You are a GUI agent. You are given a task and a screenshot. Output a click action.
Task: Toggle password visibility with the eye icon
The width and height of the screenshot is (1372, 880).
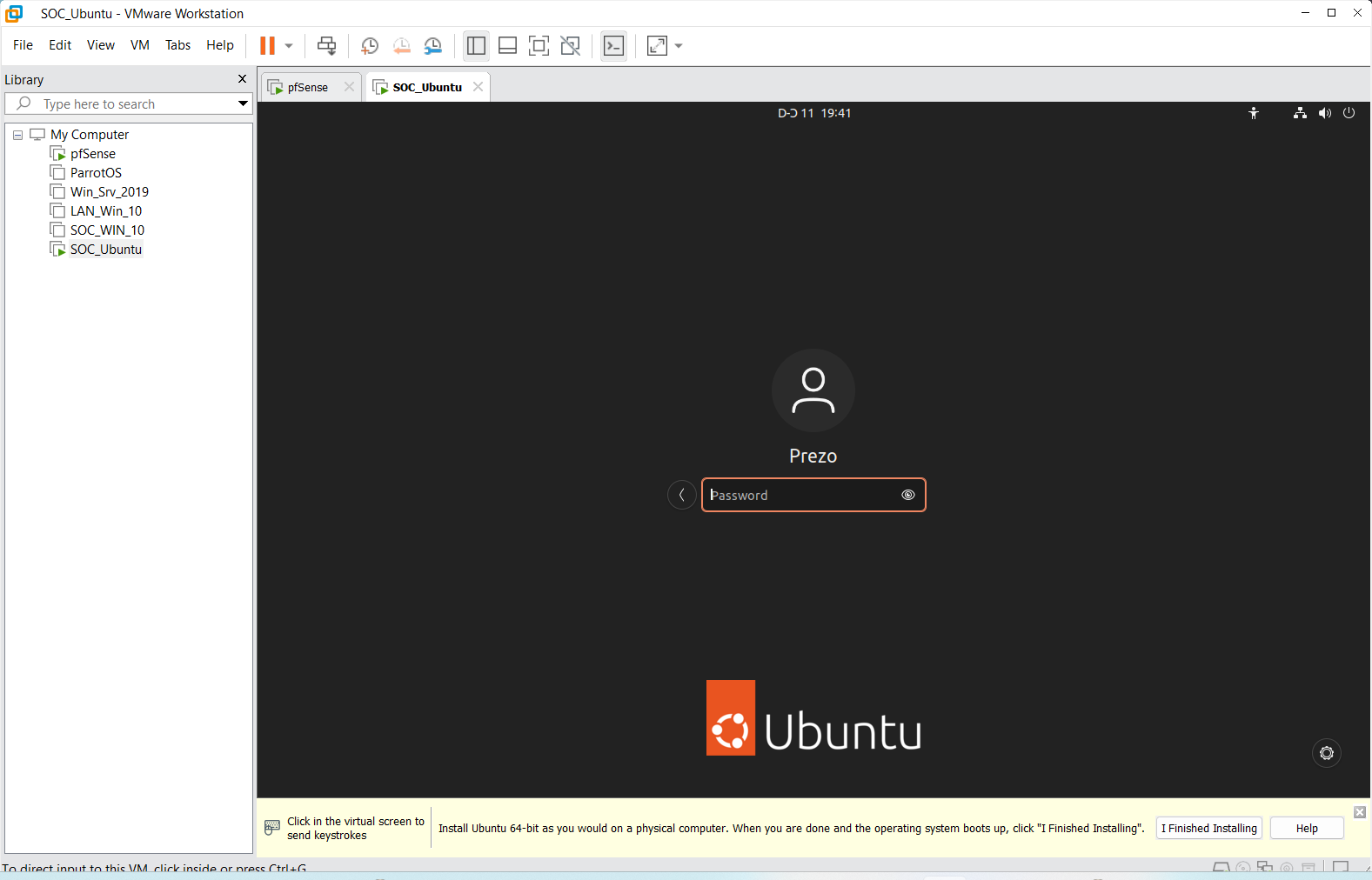908,495
